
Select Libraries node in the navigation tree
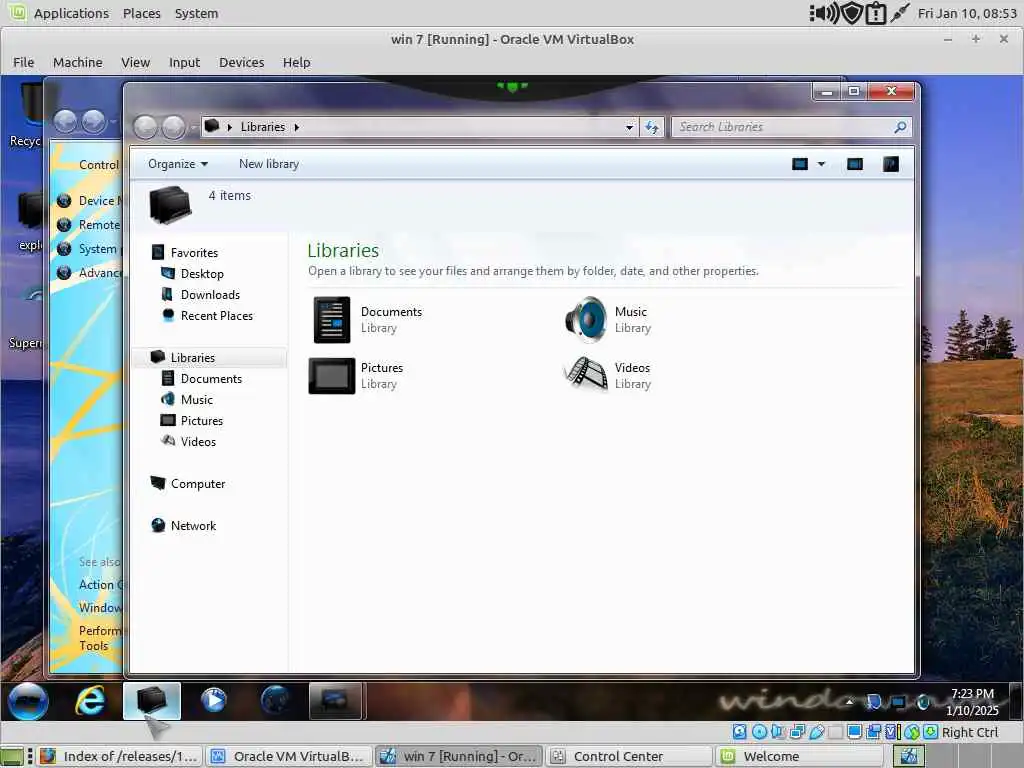click(x=193, y=358)
